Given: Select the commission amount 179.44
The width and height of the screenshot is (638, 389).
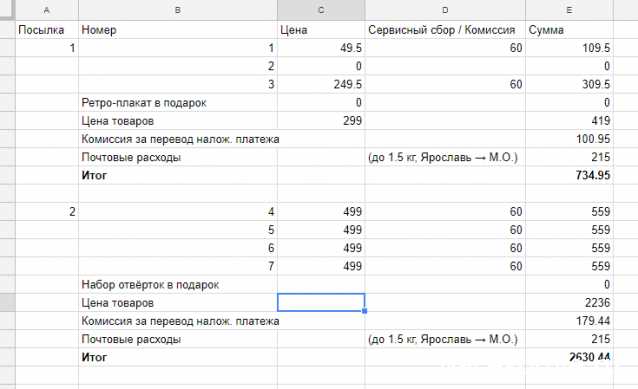Looking at the screenshot, I should coord(569,321).
